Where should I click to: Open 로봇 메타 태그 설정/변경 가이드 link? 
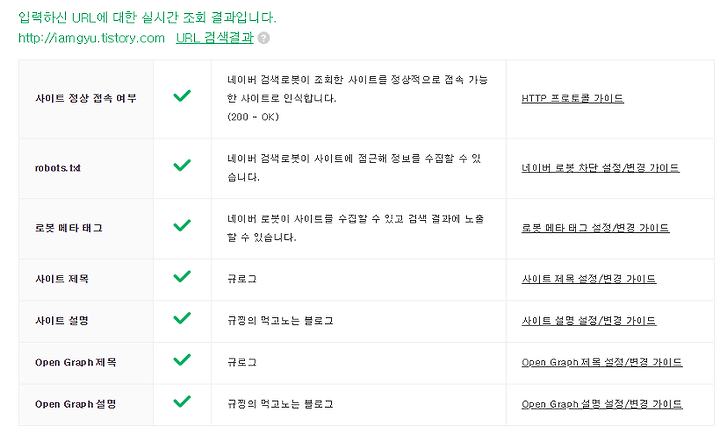point(595,228)
